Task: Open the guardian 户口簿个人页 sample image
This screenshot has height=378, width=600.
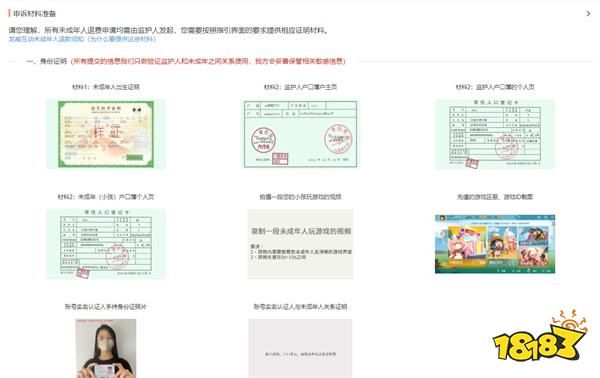Action: (495, 134)
